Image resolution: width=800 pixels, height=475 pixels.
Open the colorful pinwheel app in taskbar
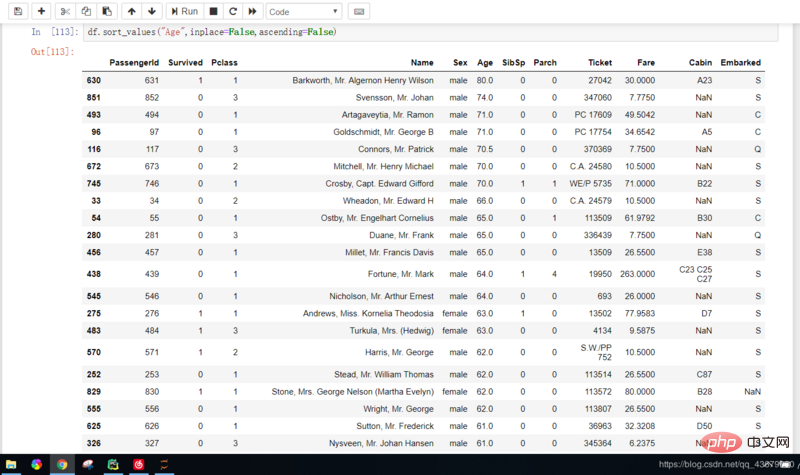point(36,464)
